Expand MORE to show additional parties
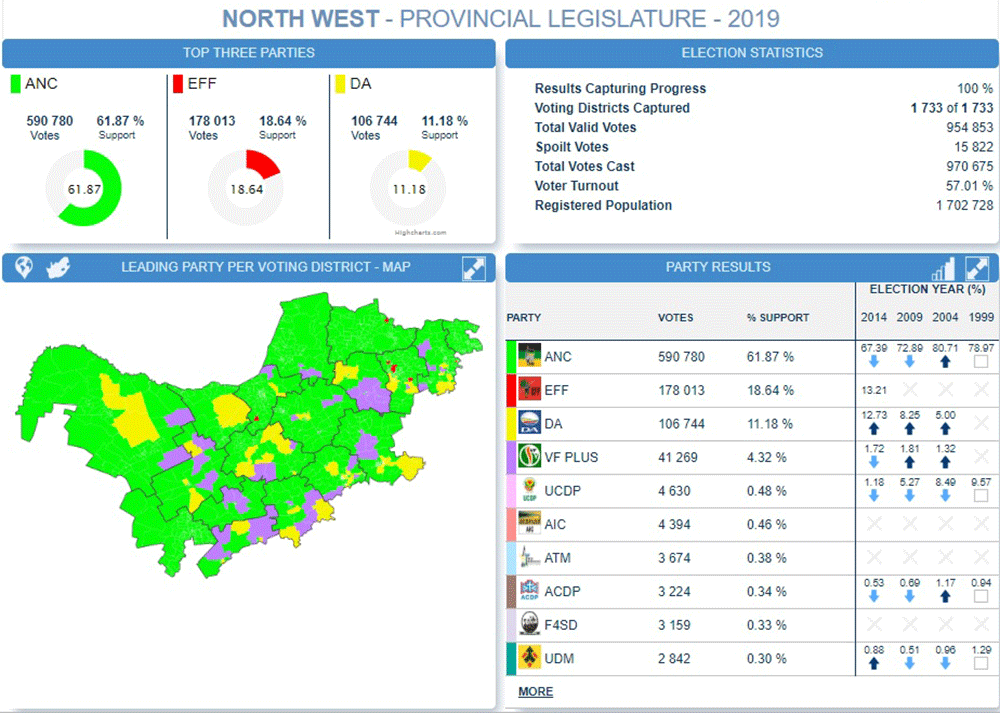 pos(535,691)
